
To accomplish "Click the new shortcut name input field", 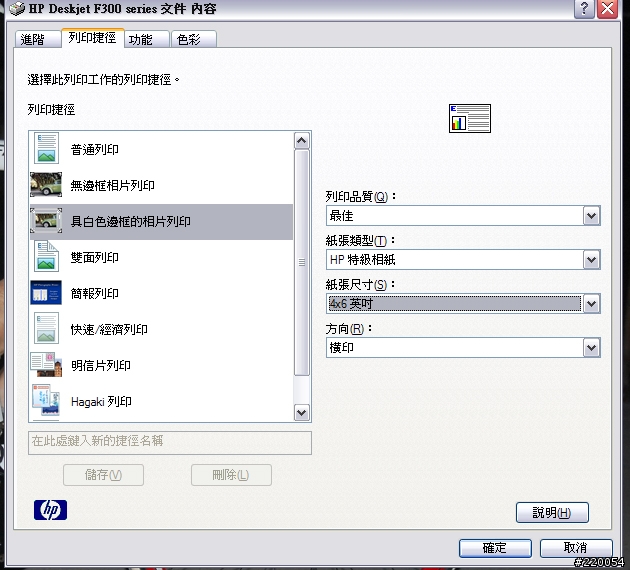I will 170,443.
